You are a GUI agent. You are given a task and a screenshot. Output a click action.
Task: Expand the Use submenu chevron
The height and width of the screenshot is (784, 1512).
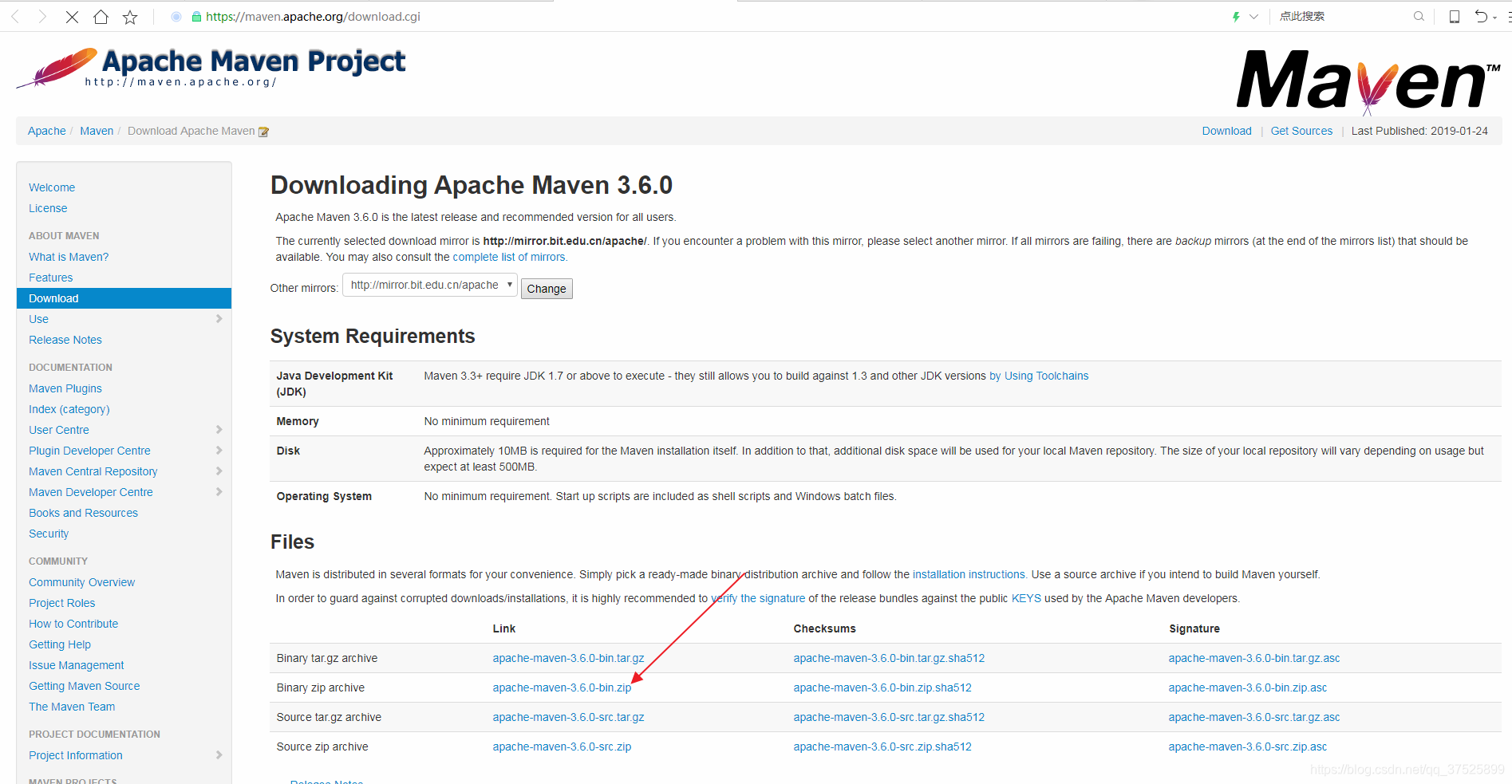point(219,319)
